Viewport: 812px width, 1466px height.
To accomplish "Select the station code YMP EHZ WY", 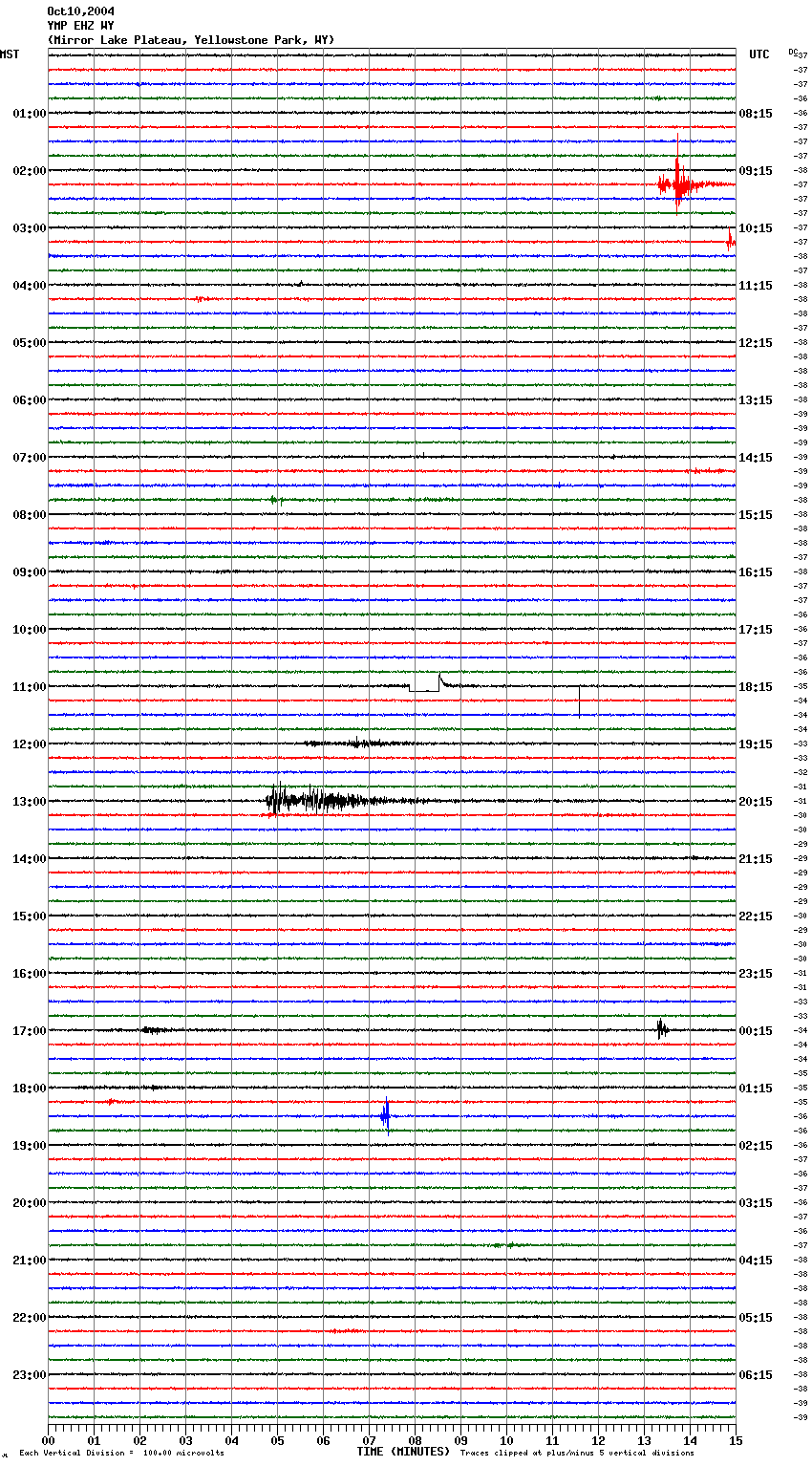I will click(x=80, y=26).
